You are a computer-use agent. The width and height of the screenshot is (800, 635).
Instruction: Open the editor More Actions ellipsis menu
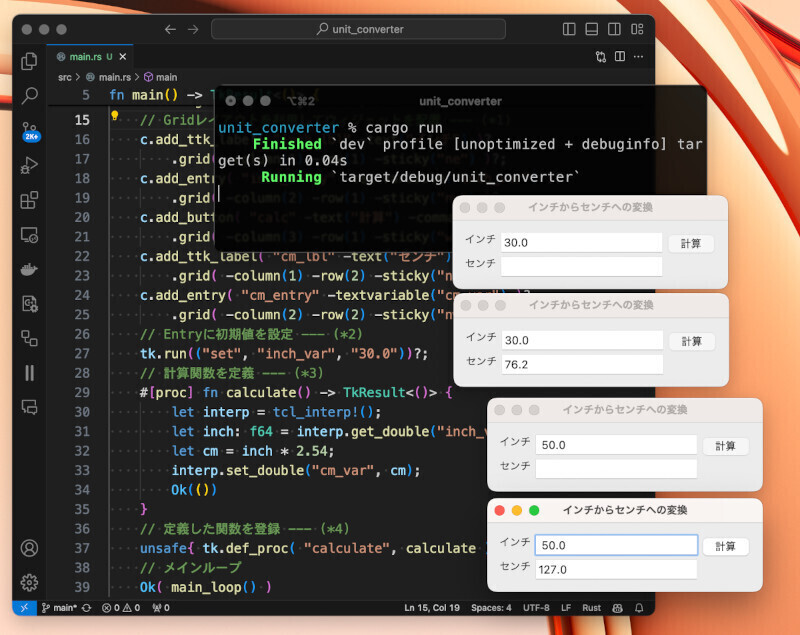(x=640, y=57)
